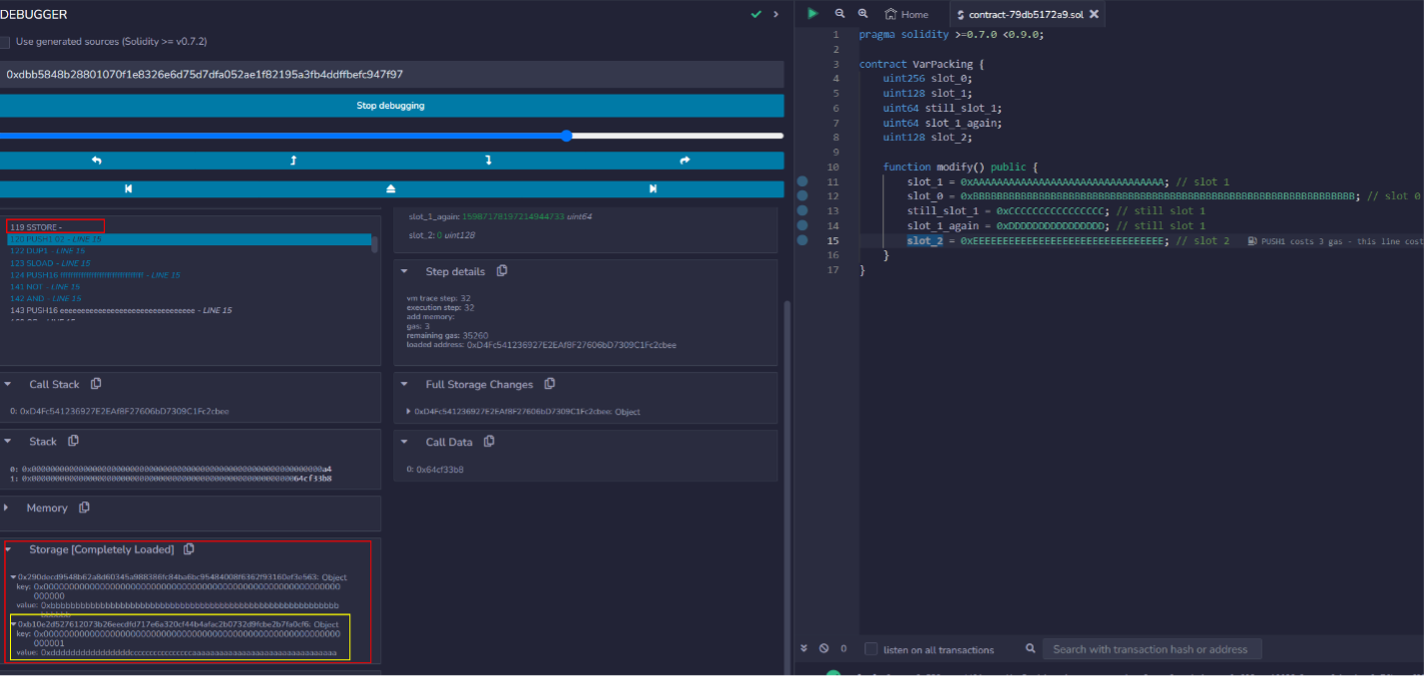This screenshot has height=678, width=1426.
Task: Select opcode 142 AND
Action: [46, 298]
